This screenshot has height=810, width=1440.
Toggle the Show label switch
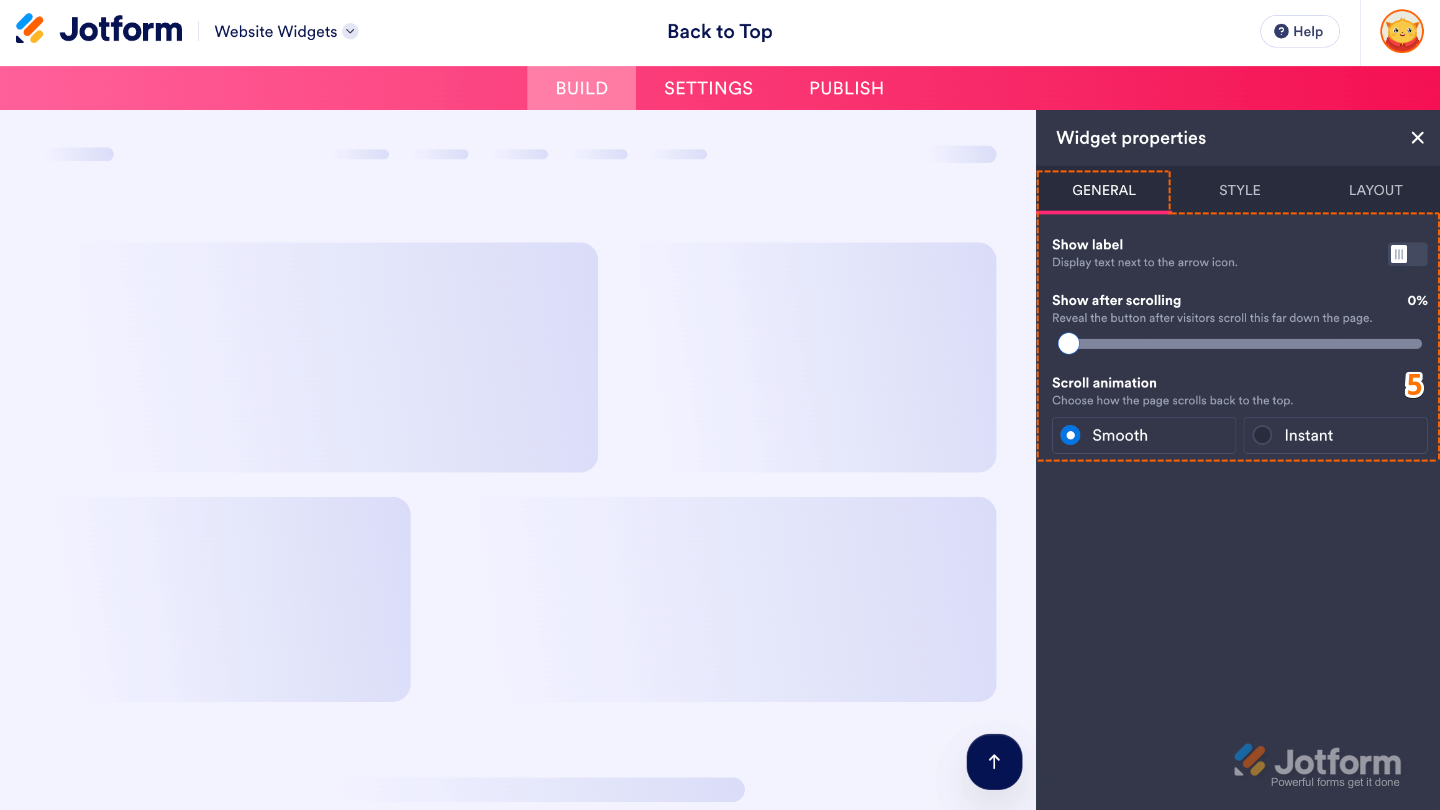[1408, 254]
